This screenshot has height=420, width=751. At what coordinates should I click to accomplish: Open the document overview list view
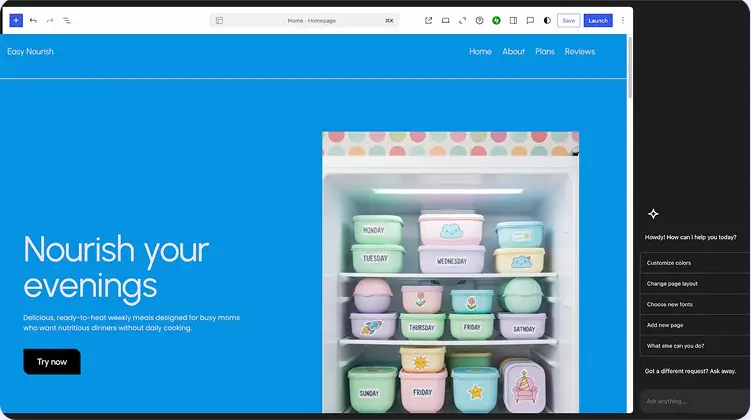67,20
